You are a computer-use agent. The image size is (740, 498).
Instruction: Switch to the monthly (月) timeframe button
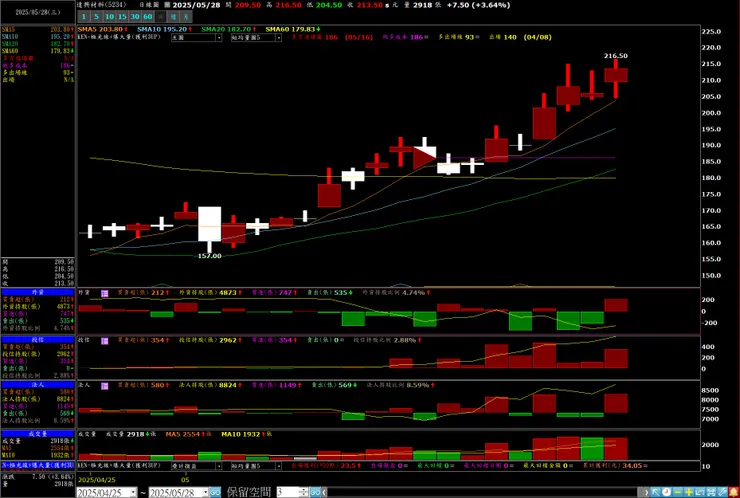click(x=186, y=17)
